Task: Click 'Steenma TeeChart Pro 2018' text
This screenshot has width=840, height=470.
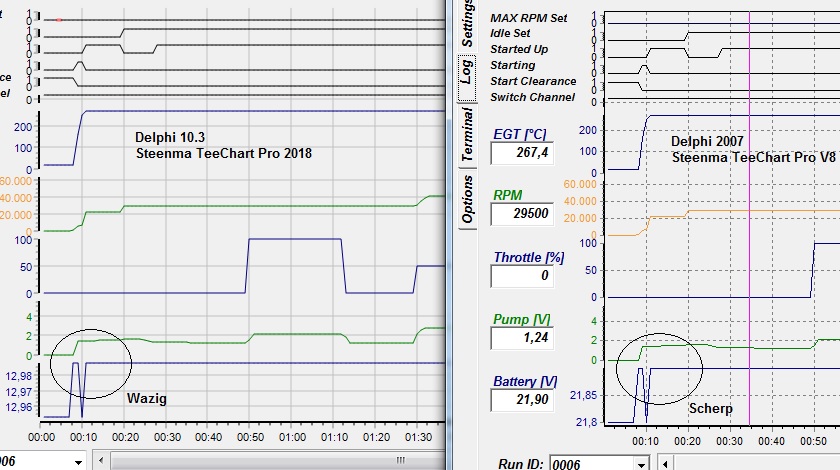Action: pos(224,153)
